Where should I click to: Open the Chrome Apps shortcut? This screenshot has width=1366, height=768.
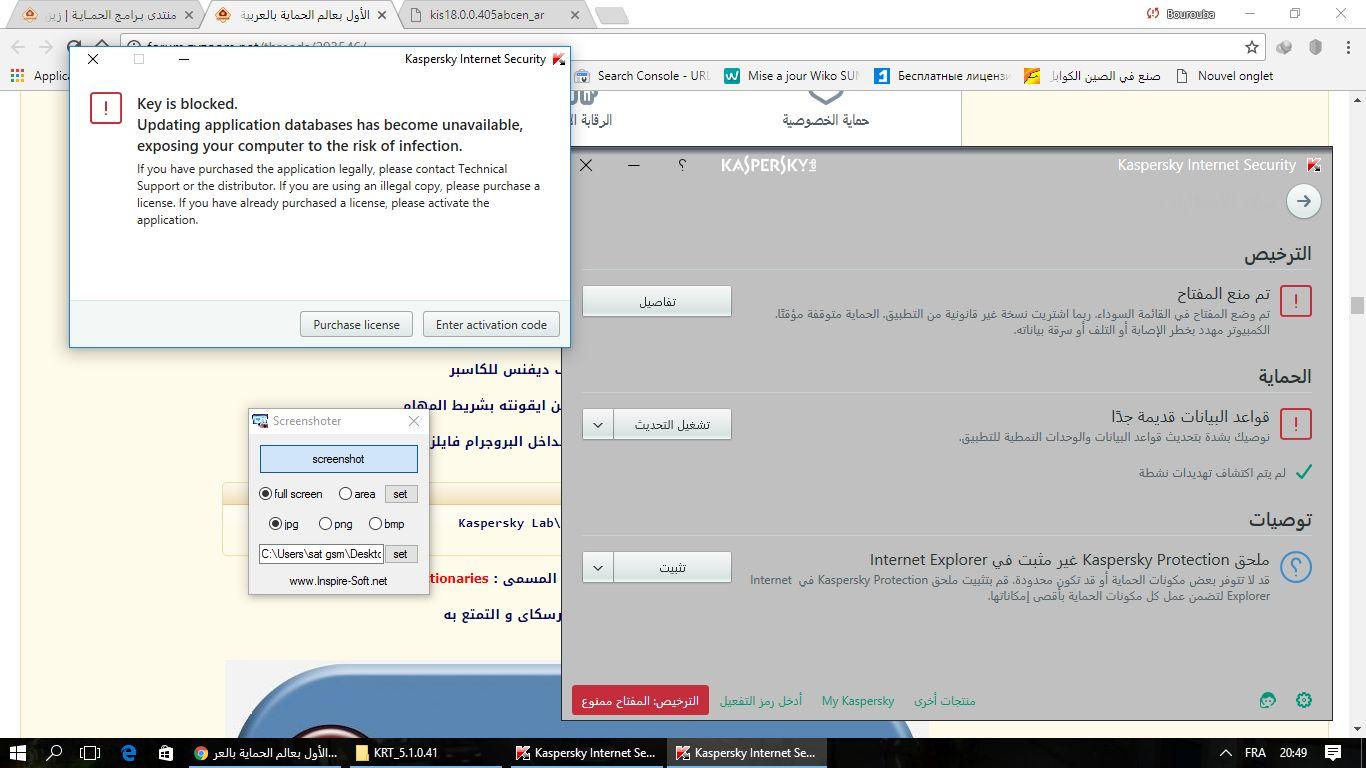(38, 76)
